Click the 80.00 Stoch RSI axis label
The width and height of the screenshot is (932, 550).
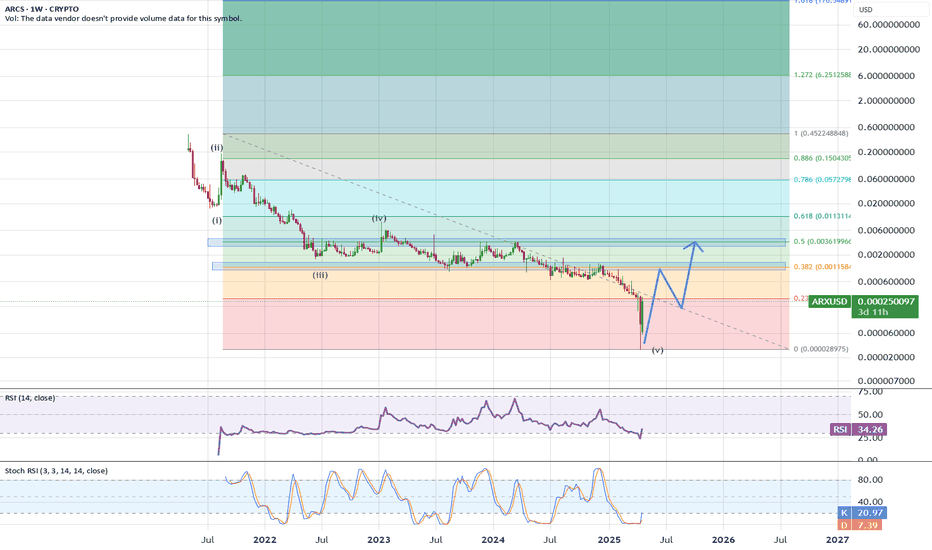pyautogui.click(x=870, y=480)
